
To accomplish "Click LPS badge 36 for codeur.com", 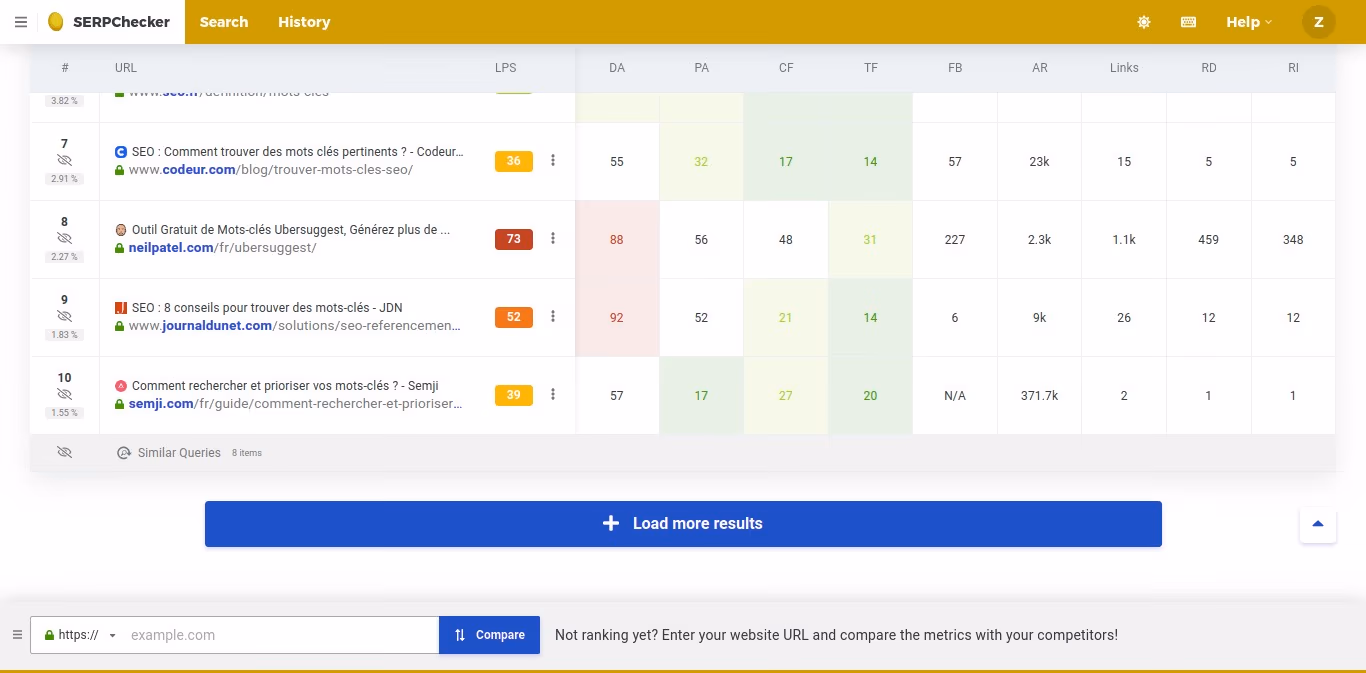I will click(x=514, y=161).
